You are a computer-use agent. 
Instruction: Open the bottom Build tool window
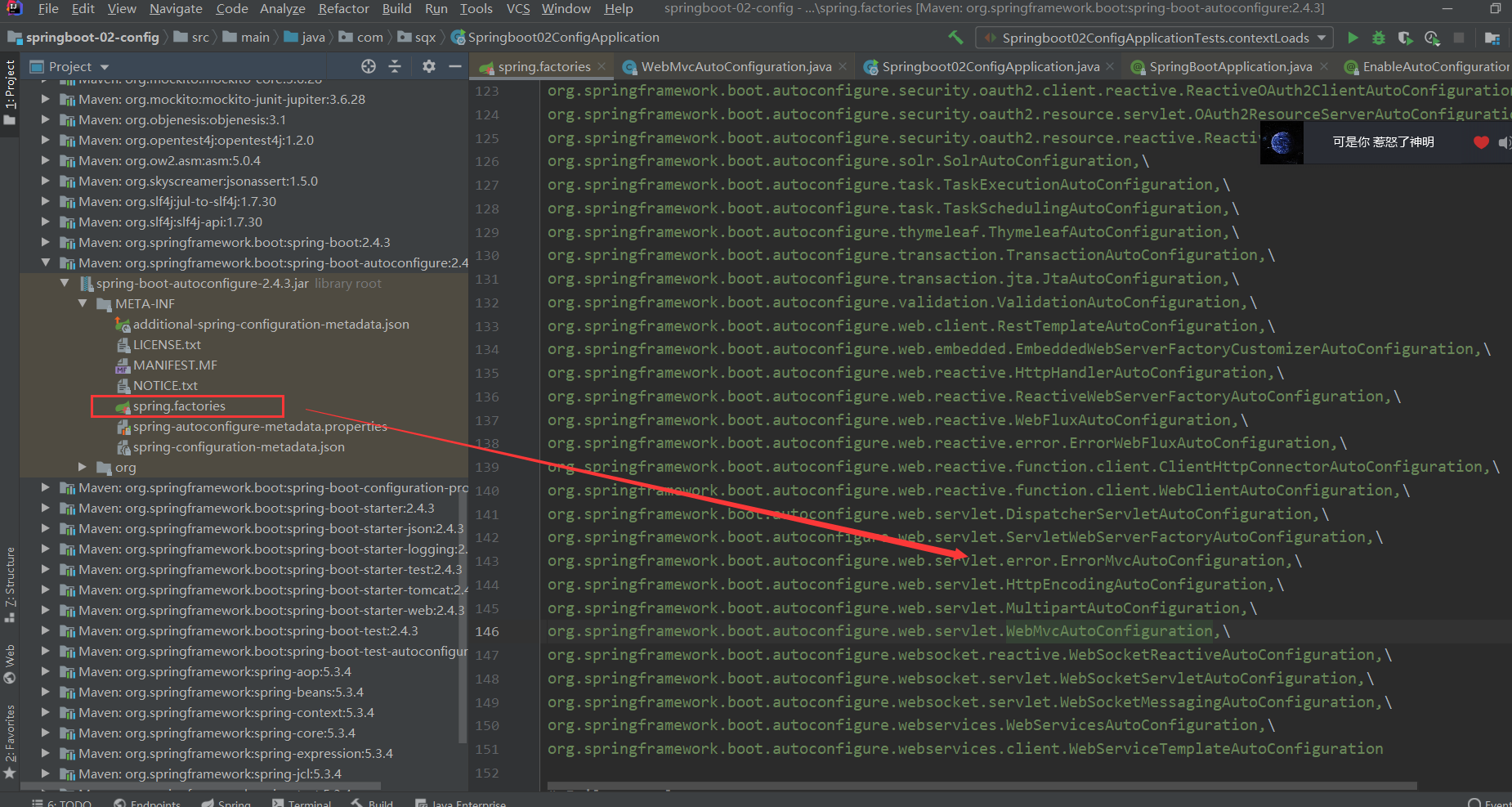pos(373,802)
